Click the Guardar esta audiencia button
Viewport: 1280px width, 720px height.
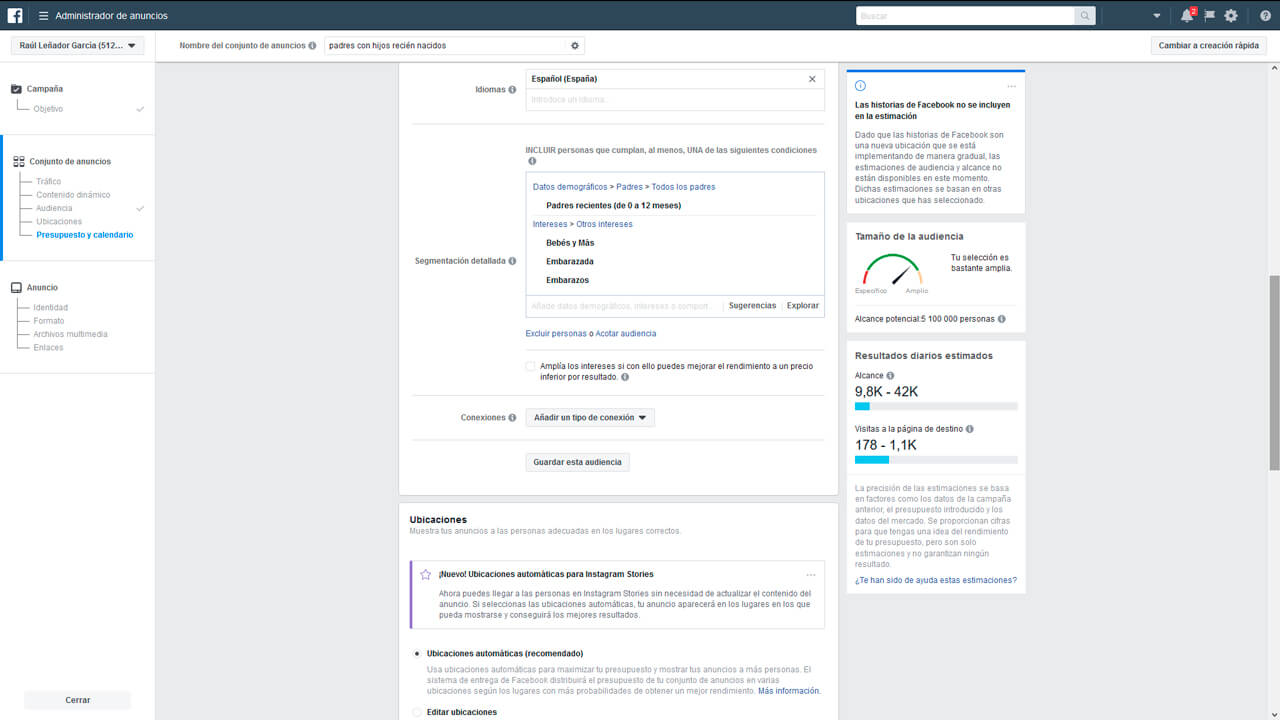coord(577,462)
